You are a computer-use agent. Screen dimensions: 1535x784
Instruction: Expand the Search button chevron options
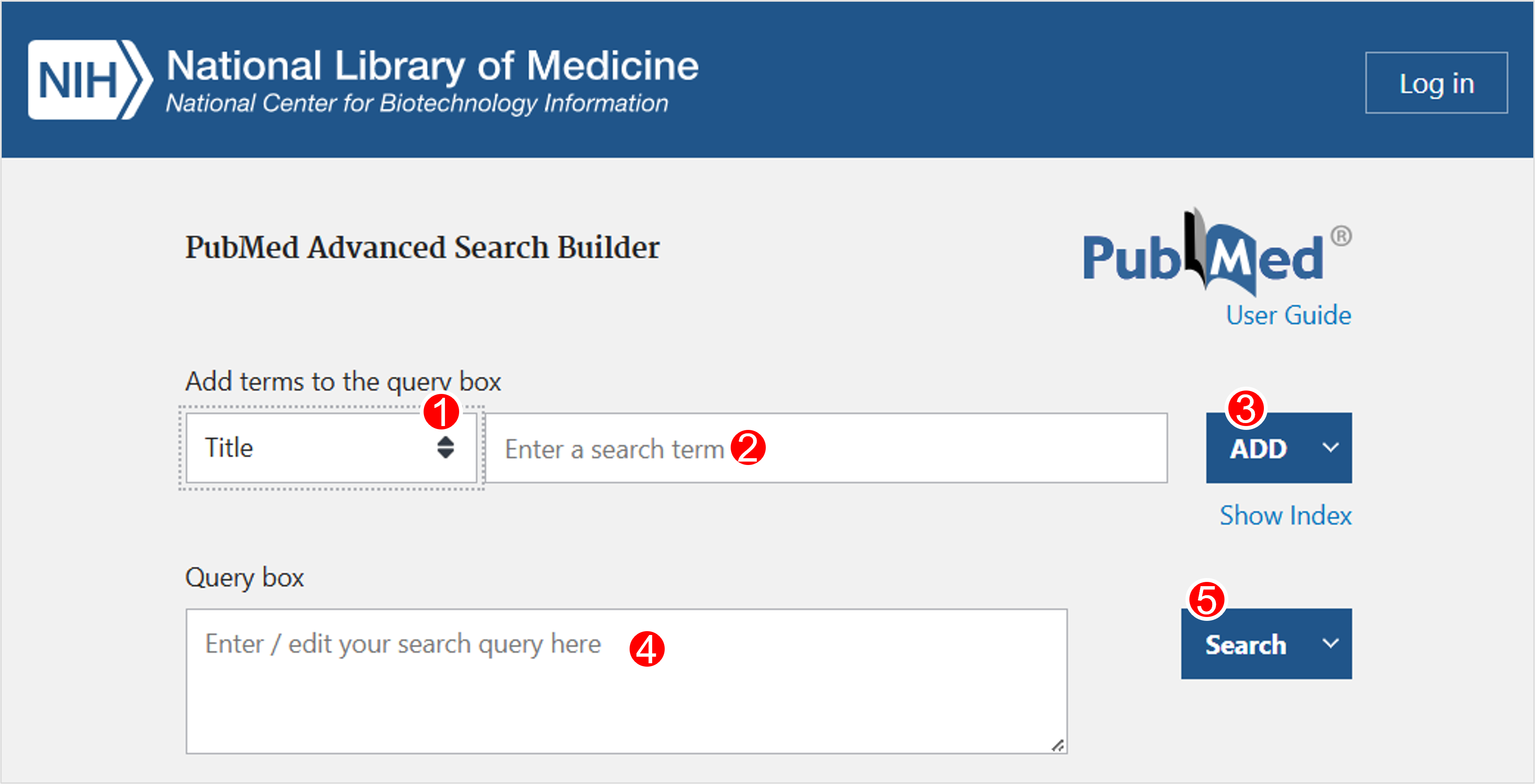1331,644
